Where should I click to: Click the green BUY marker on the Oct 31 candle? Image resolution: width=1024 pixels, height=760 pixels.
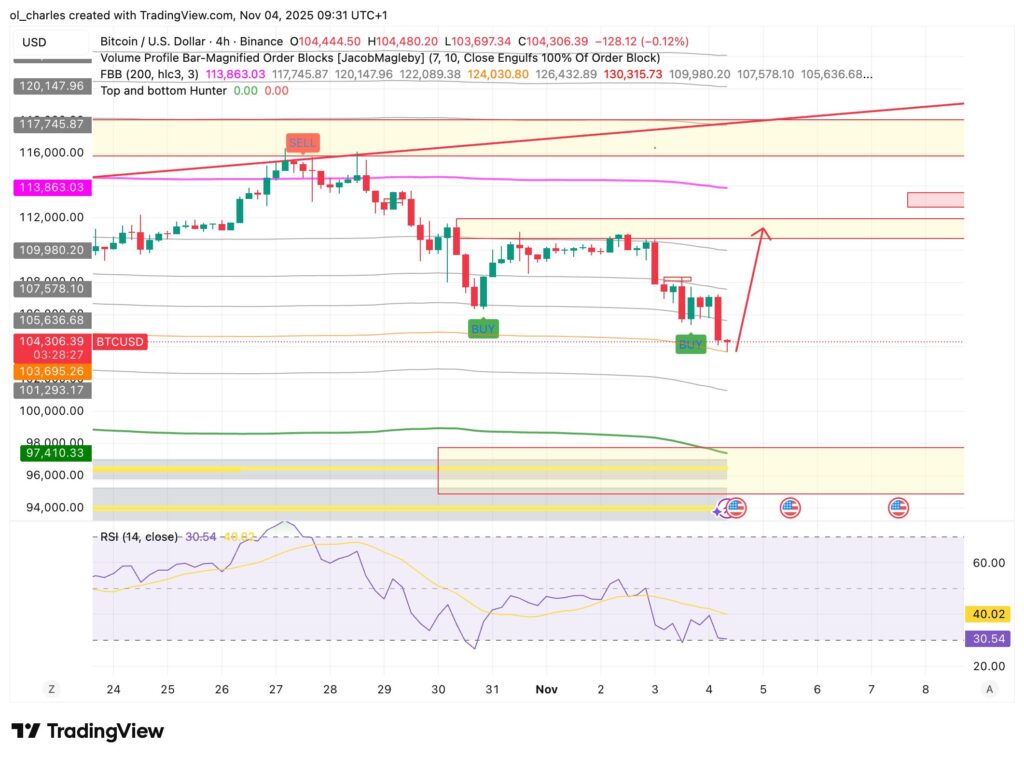[483, 327]
